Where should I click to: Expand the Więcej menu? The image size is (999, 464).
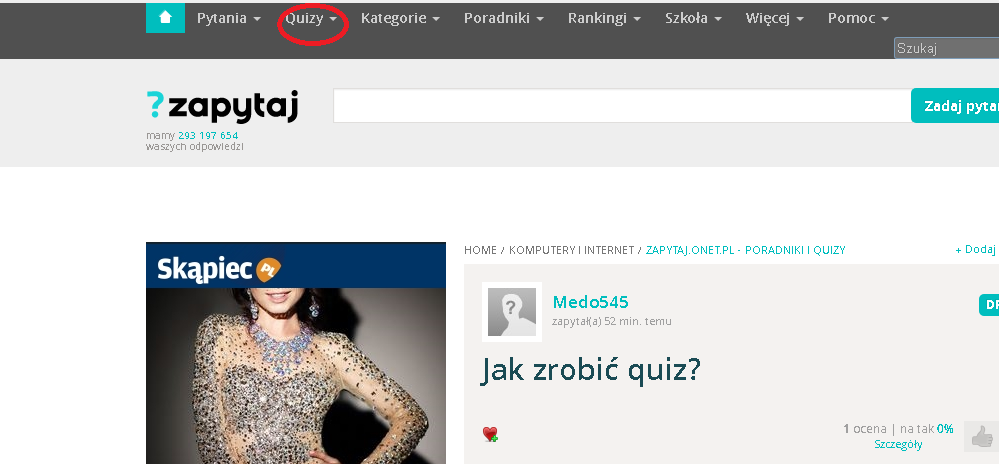pyautogui.click(x=774, y=18)
